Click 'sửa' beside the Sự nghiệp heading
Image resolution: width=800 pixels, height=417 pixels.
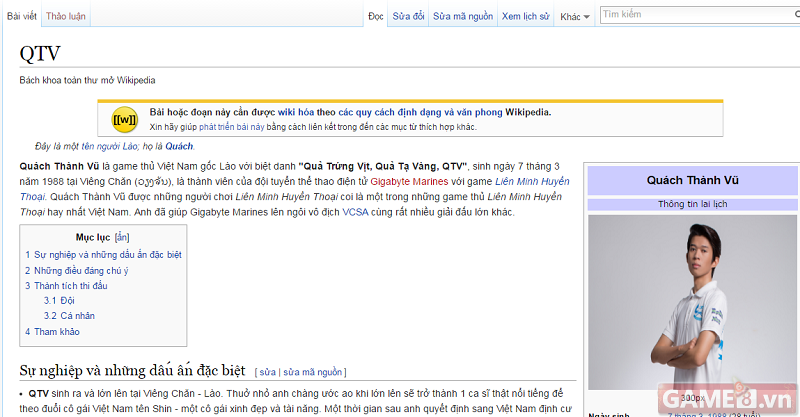[267, 373]
